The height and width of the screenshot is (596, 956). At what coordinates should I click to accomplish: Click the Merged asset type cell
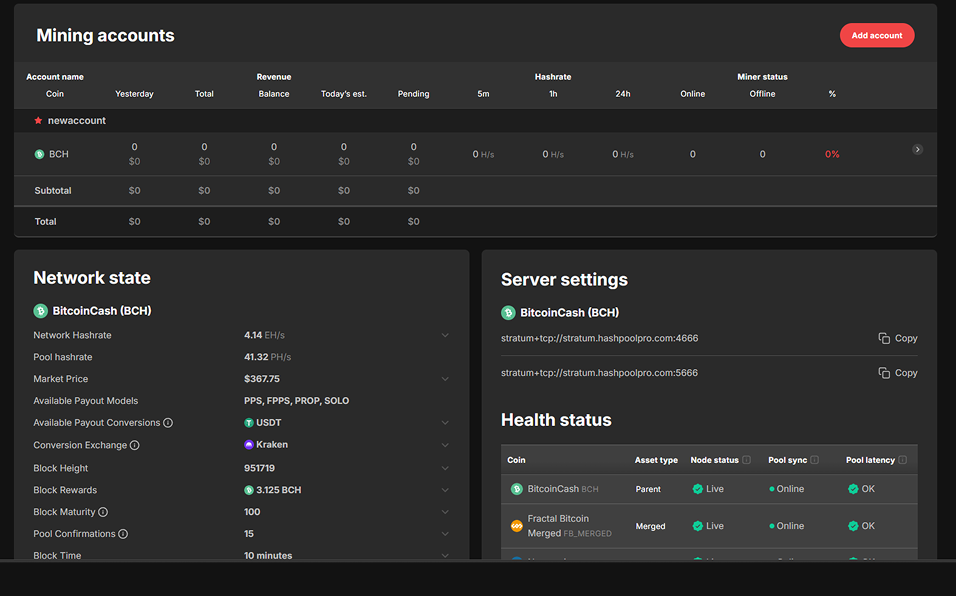tap(651, 526)
